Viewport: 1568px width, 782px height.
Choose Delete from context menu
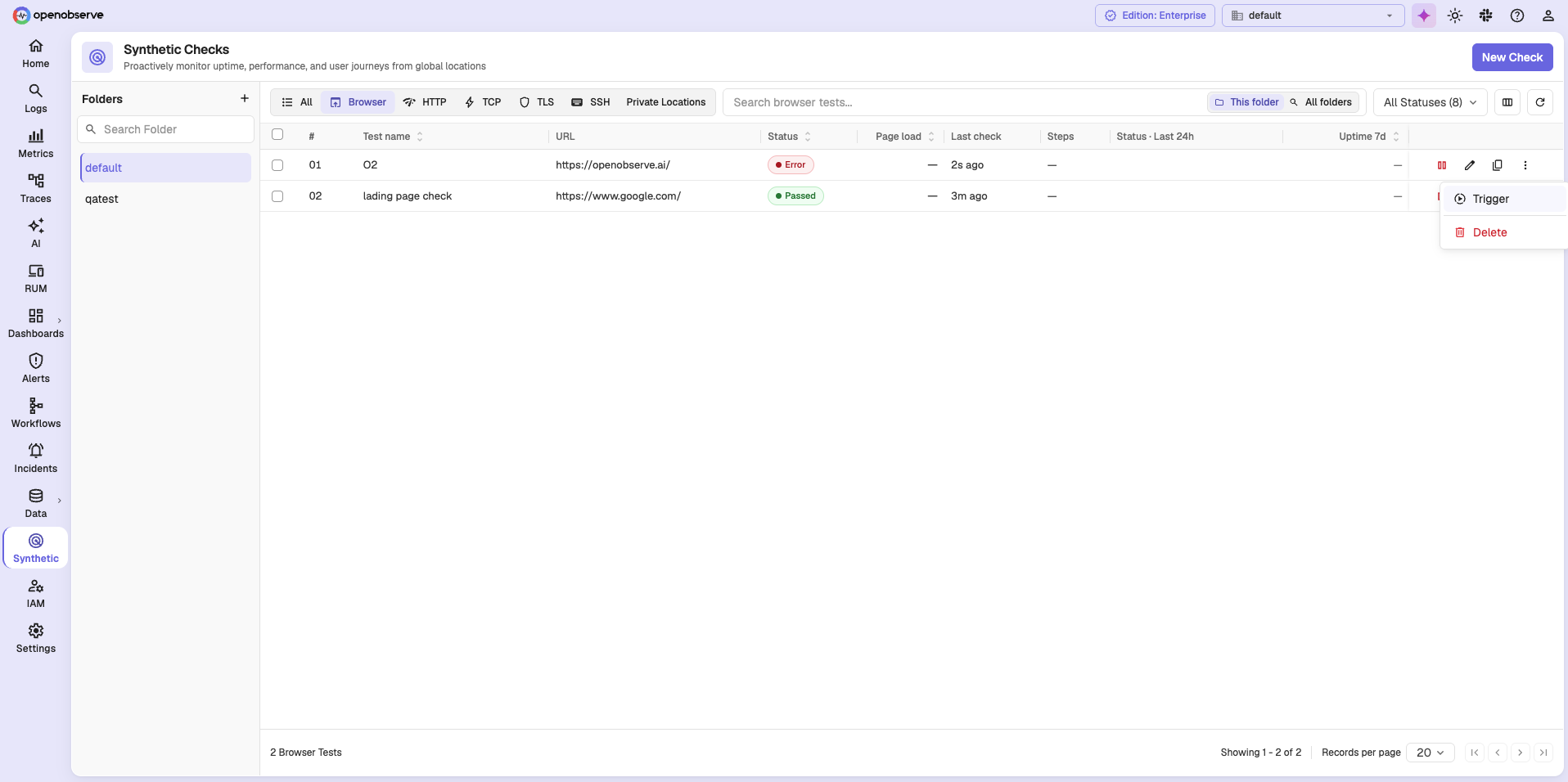click(1504, 232)
